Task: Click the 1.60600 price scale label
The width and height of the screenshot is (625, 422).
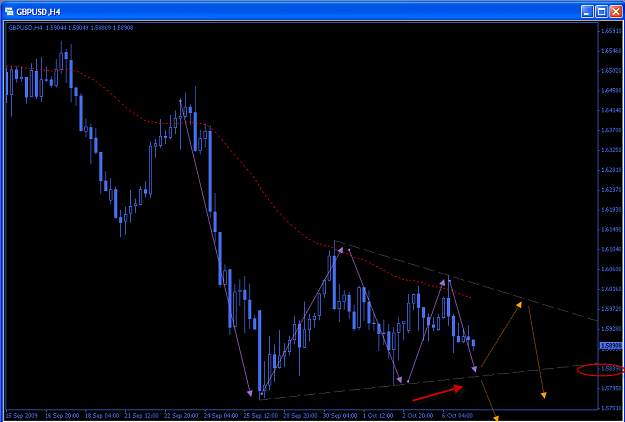Action: click(x=613, y=269)
